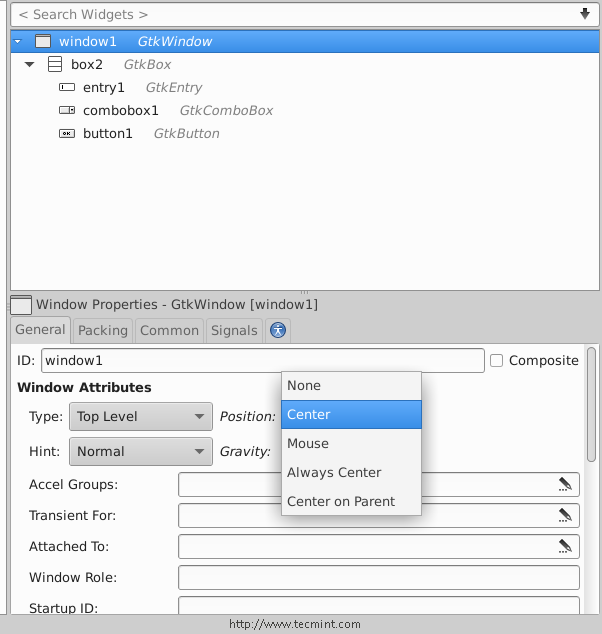Toggle the Composite checkbox
Image resolution: width=602 pixels, height=634 pixels.
pos(496,360)
